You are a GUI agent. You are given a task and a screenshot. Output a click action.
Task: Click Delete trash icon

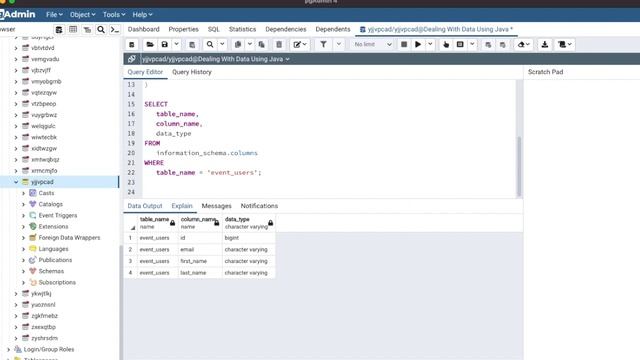[279, 44]
